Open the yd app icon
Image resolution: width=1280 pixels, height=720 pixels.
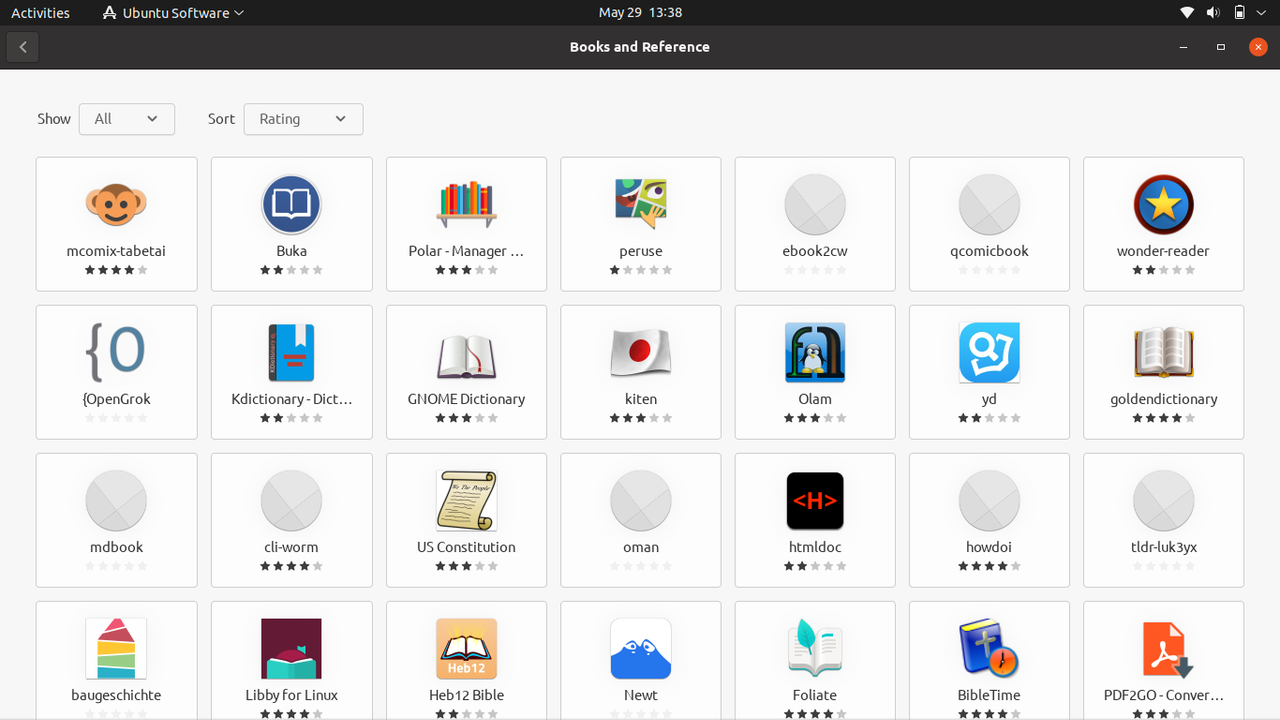[x=989, y=352]
